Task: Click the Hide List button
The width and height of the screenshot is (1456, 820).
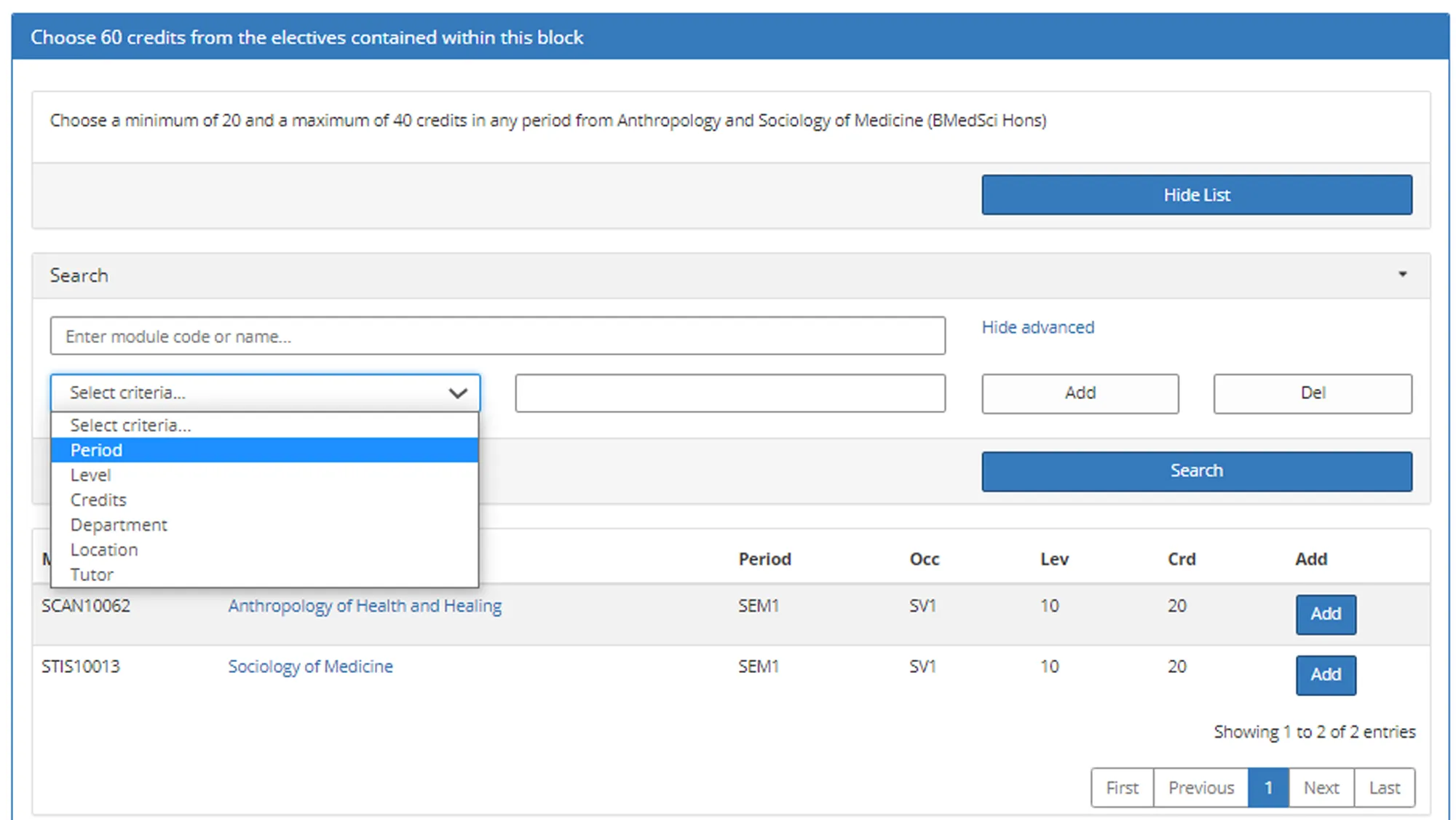Action: coord(1196,194)
